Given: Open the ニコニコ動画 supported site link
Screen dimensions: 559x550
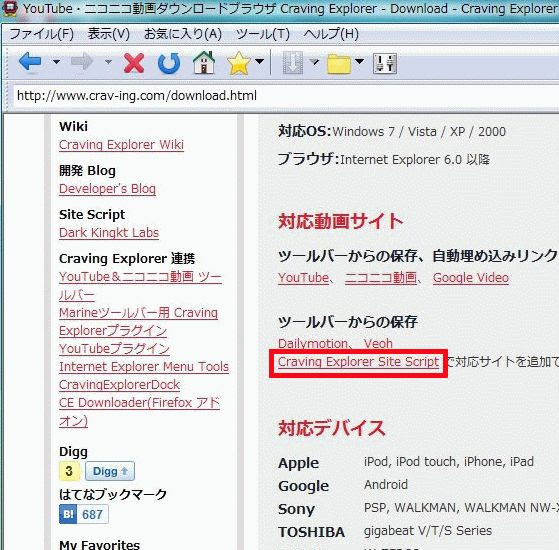Looking at the screenshot, I should [381, 278].
